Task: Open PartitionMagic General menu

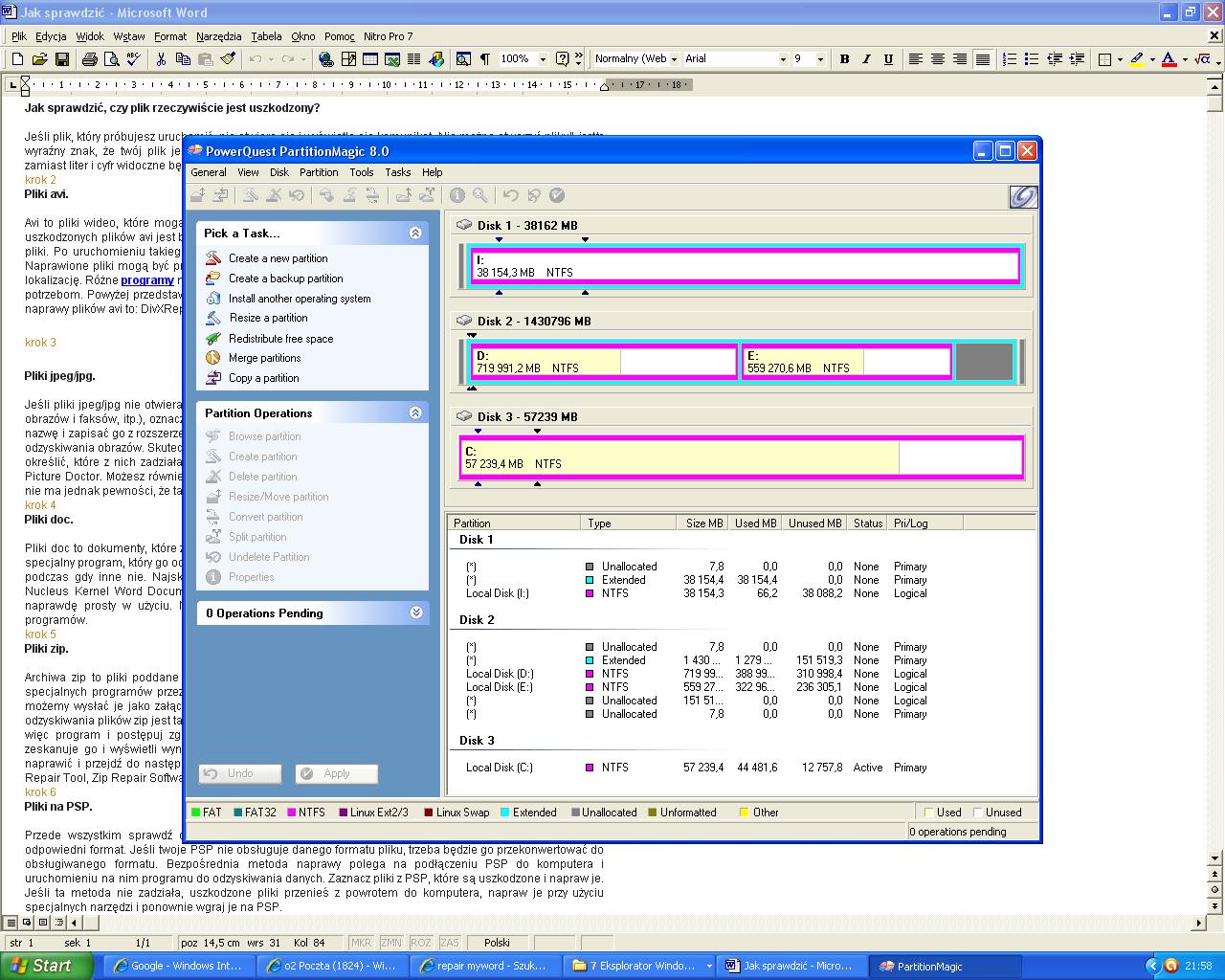Action: (209, 172)
